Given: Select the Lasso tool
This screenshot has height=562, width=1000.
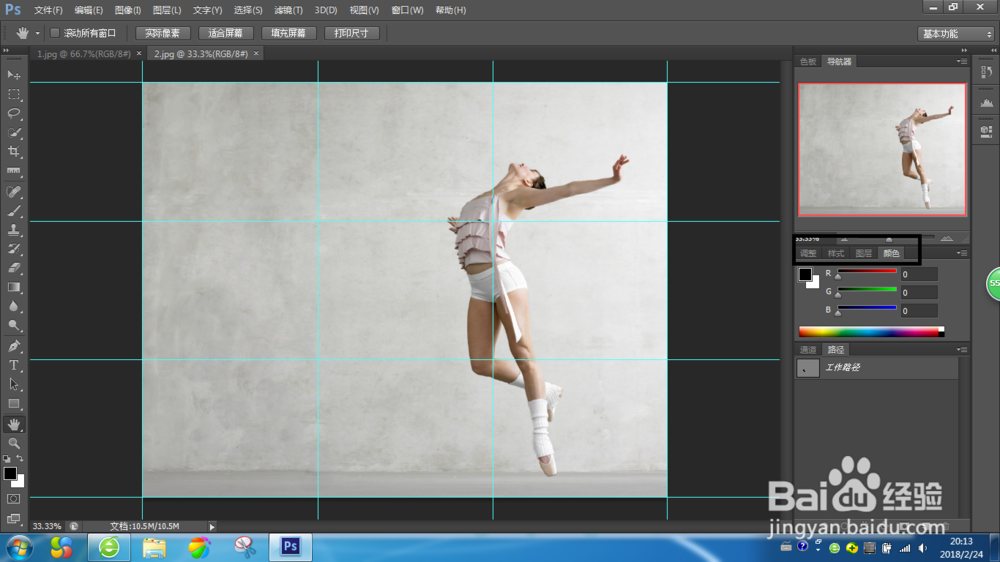Looking at the screenshot, I should 14,113.
